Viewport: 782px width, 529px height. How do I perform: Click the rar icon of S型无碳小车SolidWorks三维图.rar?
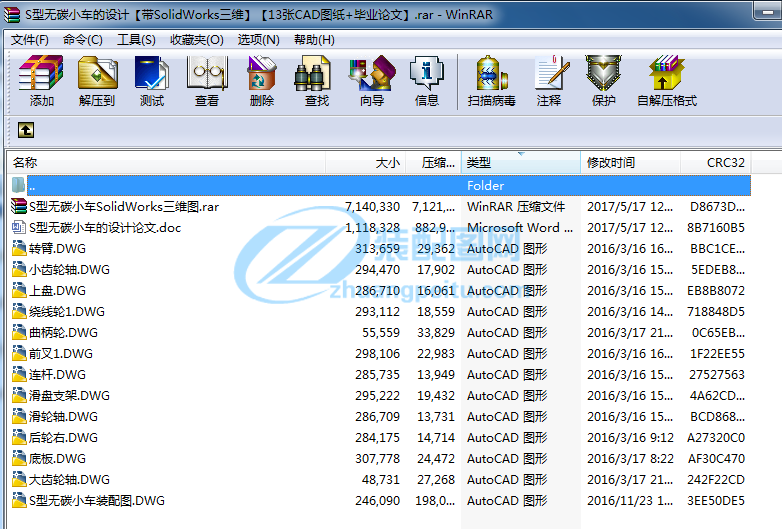click(x=19, y=206)
